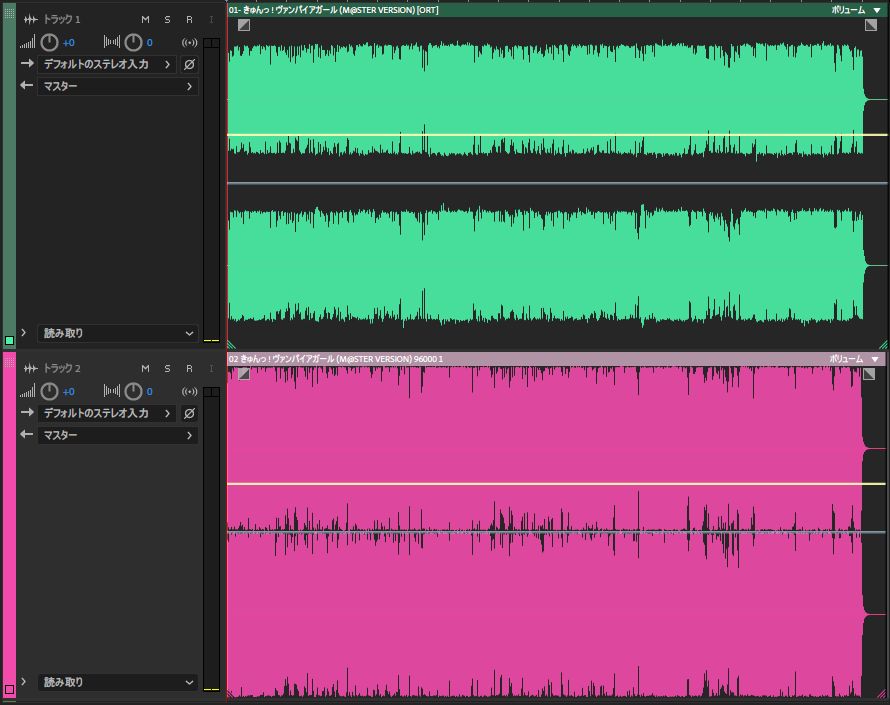Click Track 2 input arrow icon
This screenshot has width=890, height=705.
(27, 413)
